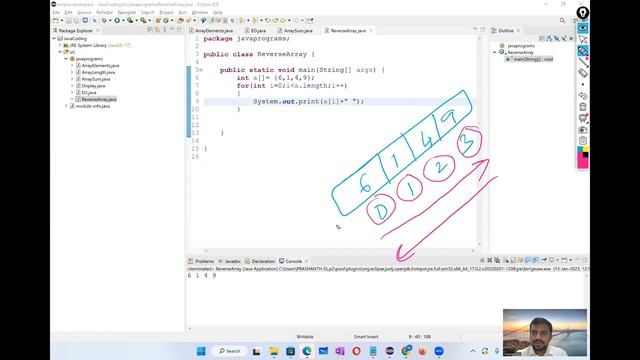The width and height of the screenshot is (640, 360).
Task: Close the ReverseArray.java editor tab
Action: coord(371,31)
